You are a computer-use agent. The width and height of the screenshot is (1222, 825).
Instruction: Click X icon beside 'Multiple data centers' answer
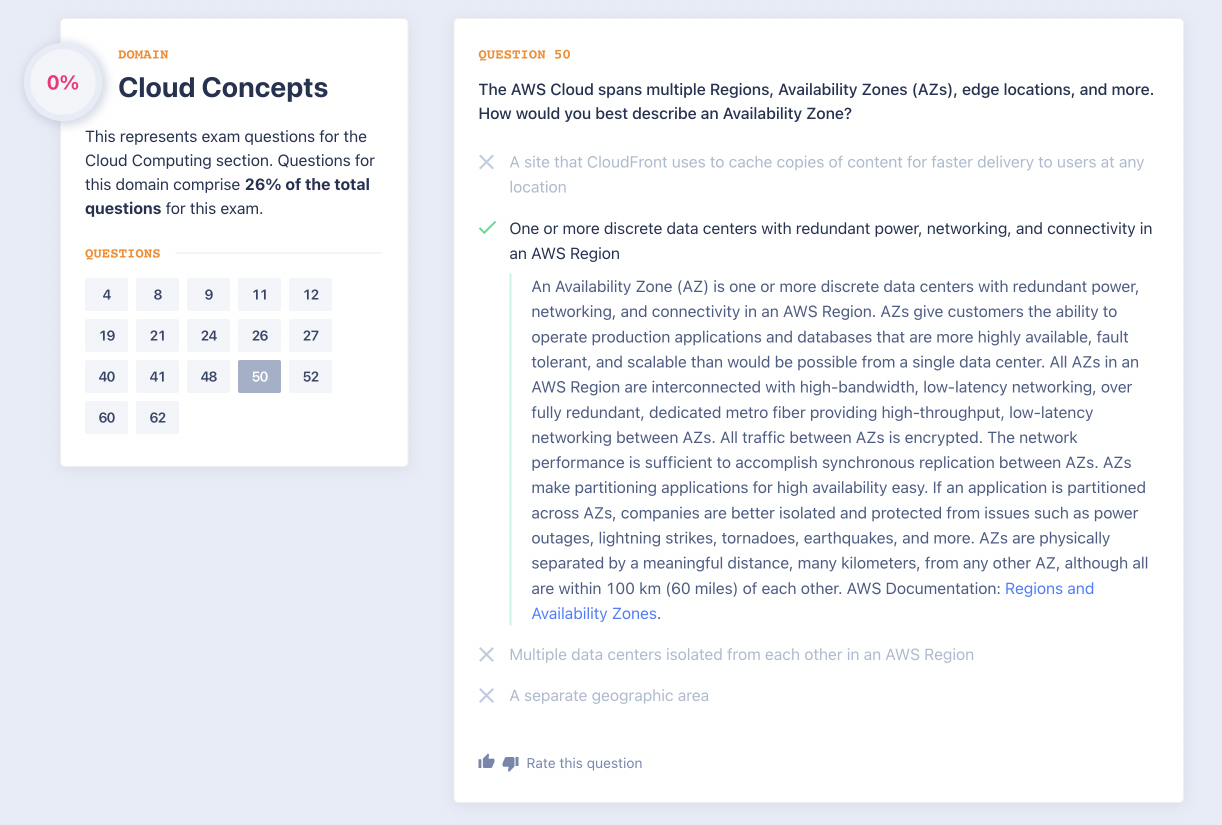click(x=487, y=654)
